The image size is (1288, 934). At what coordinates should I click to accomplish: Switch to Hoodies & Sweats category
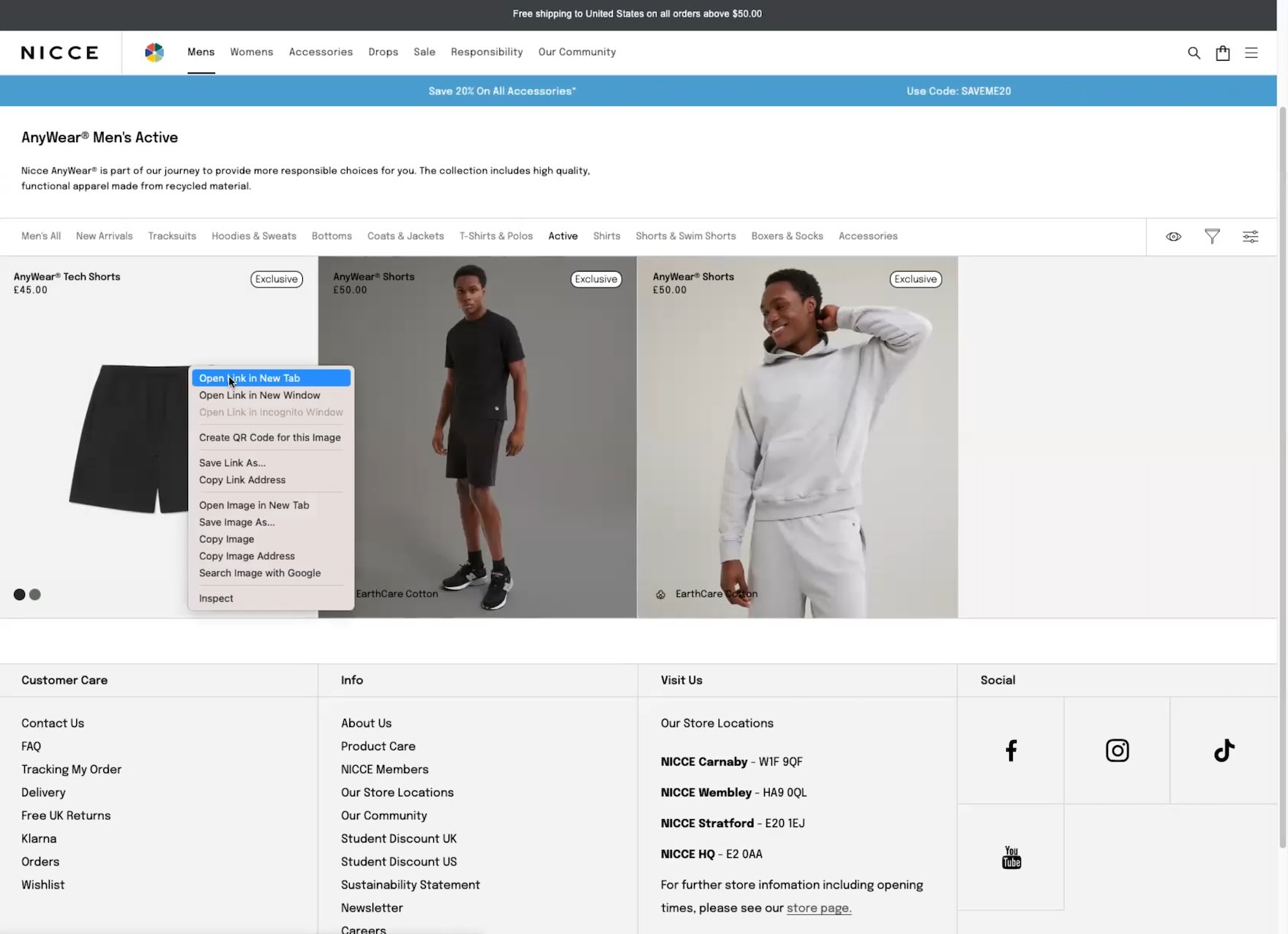pyautogui.click(x=254, y=236)
